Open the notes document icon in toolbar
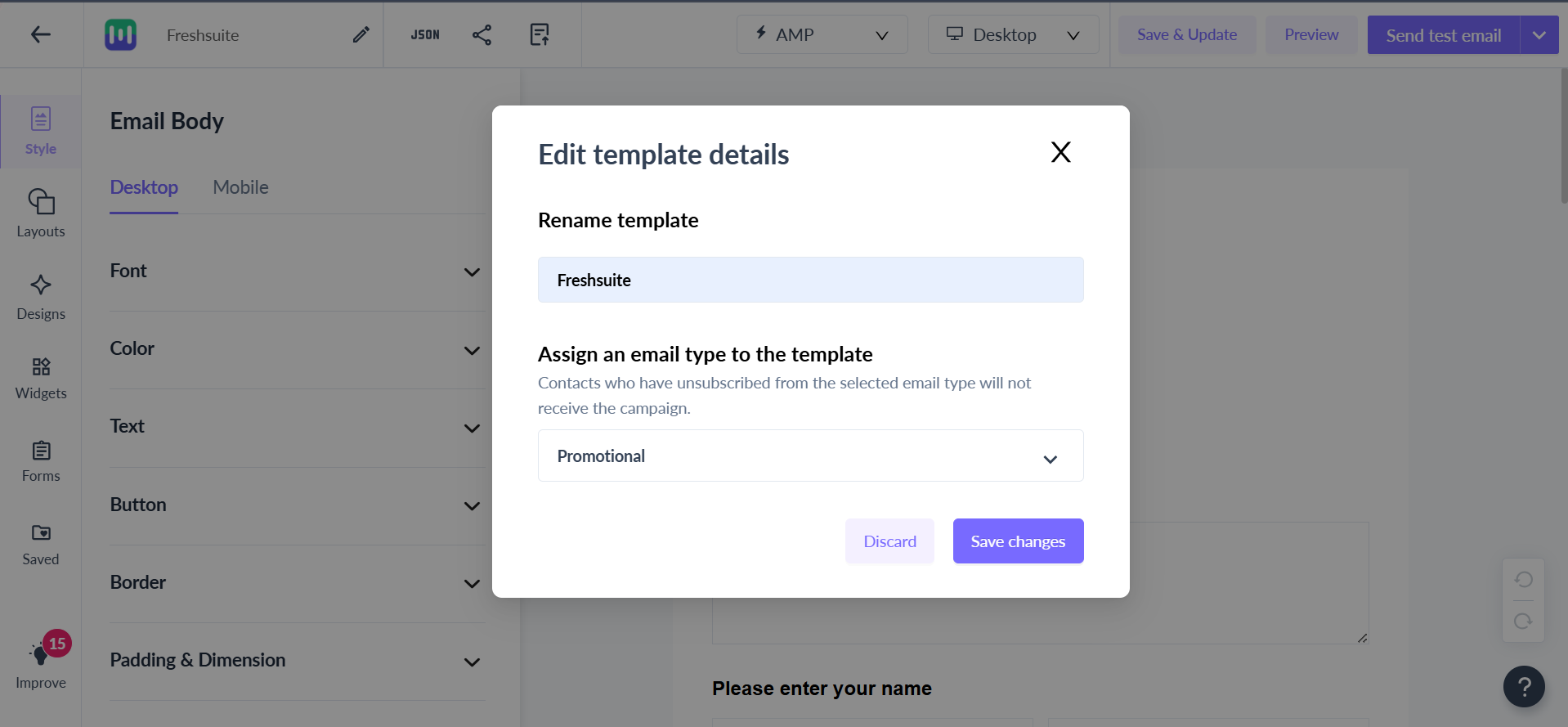 (x=540, y=34)
